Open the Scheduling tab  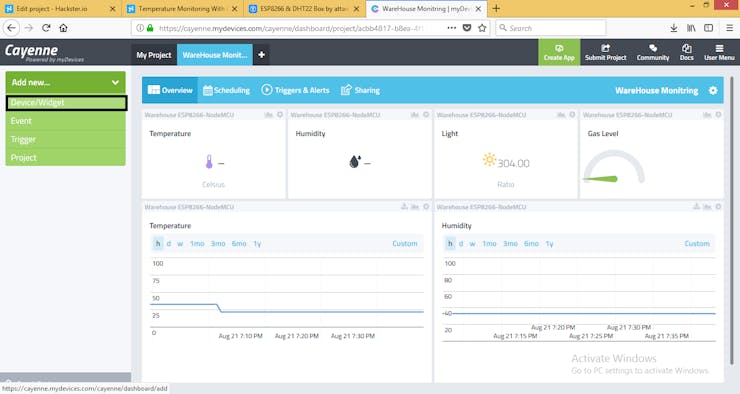click(226, 90)
